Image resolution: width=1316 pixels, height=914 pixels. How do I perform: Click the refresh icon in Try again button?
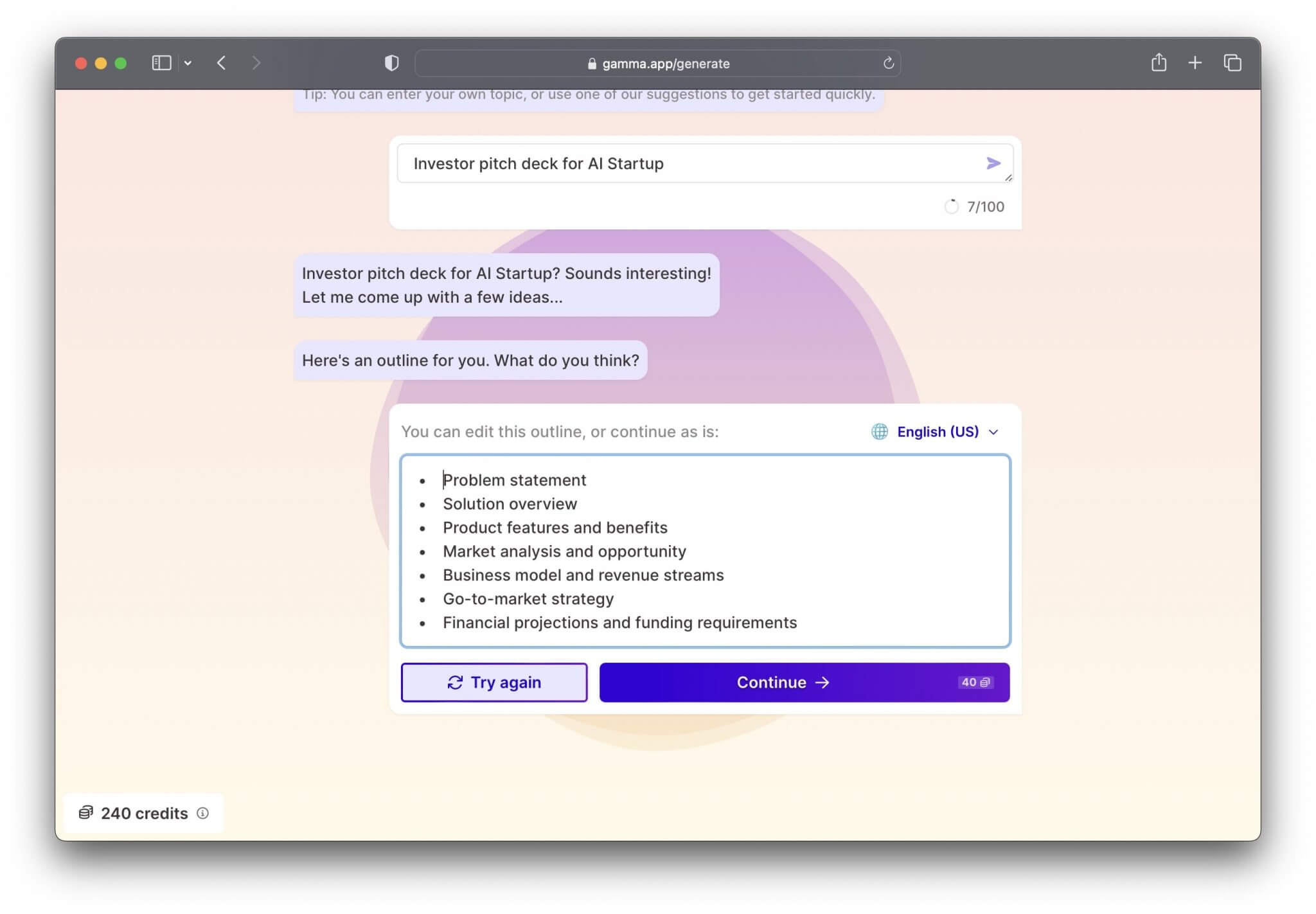[x=454, y=682]
